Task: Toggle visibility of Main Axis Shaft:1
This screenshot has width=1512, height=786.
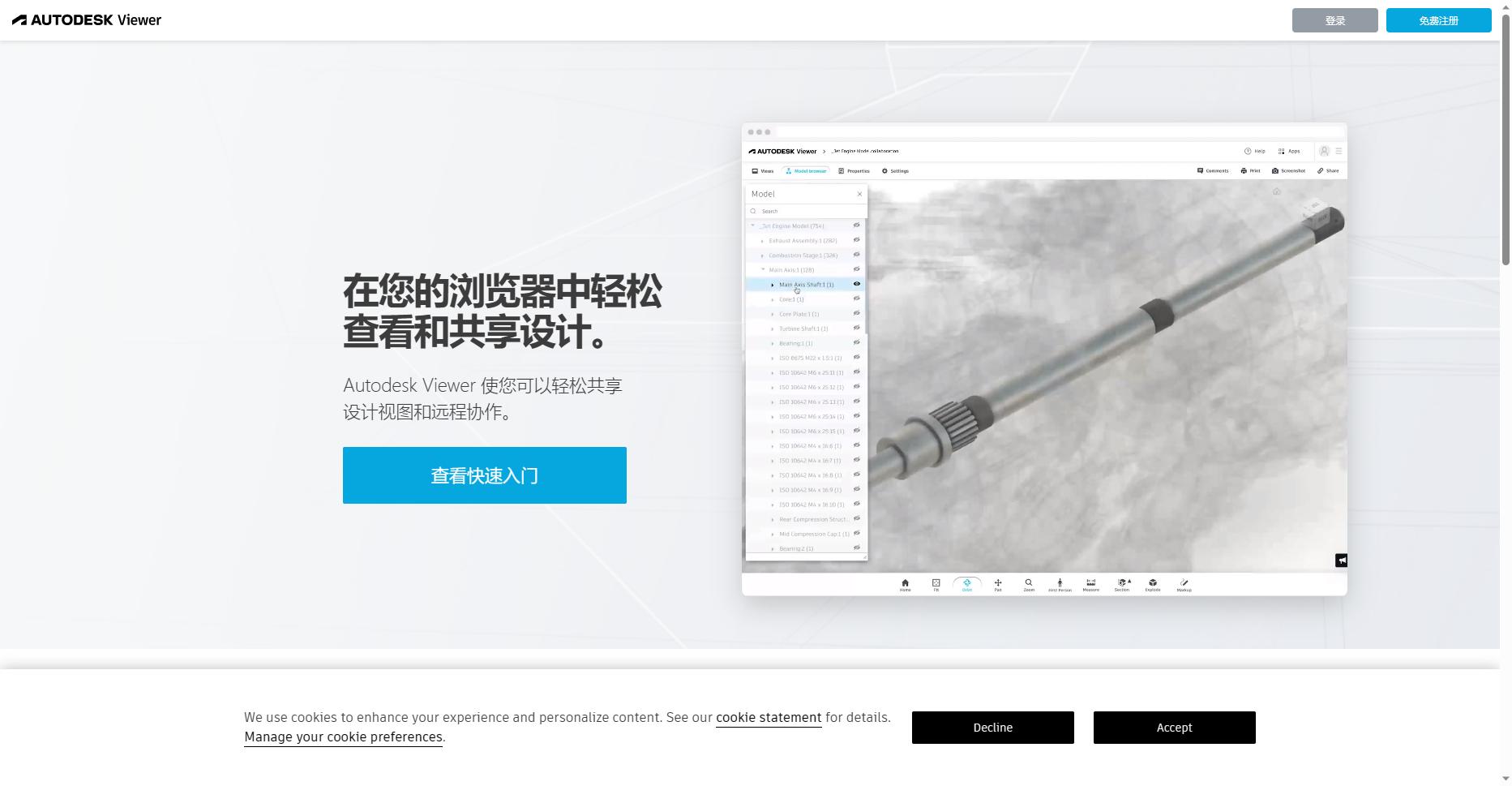Action: pyautogui.click(x=856, y=284)
